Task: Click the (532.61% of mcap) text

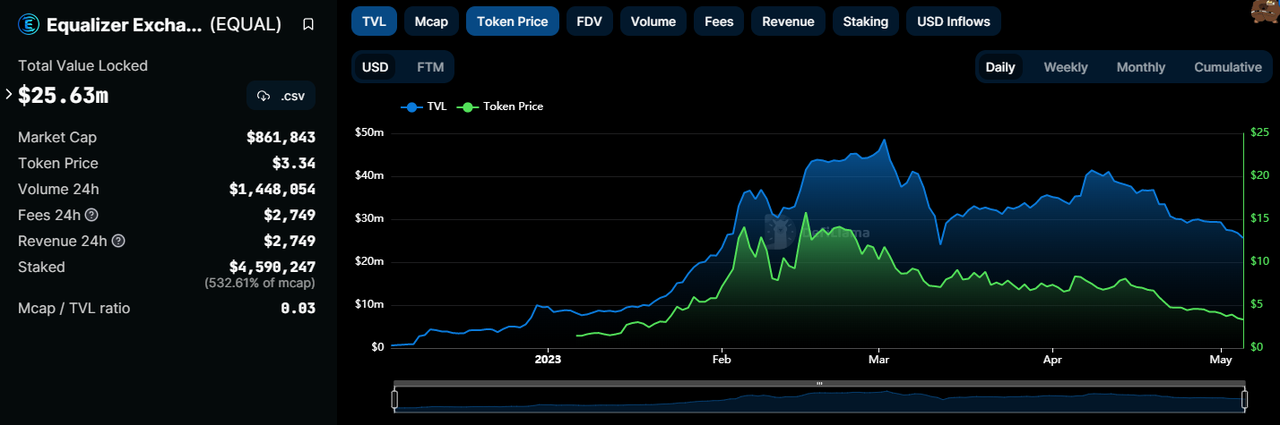Action: pos(260,284)
